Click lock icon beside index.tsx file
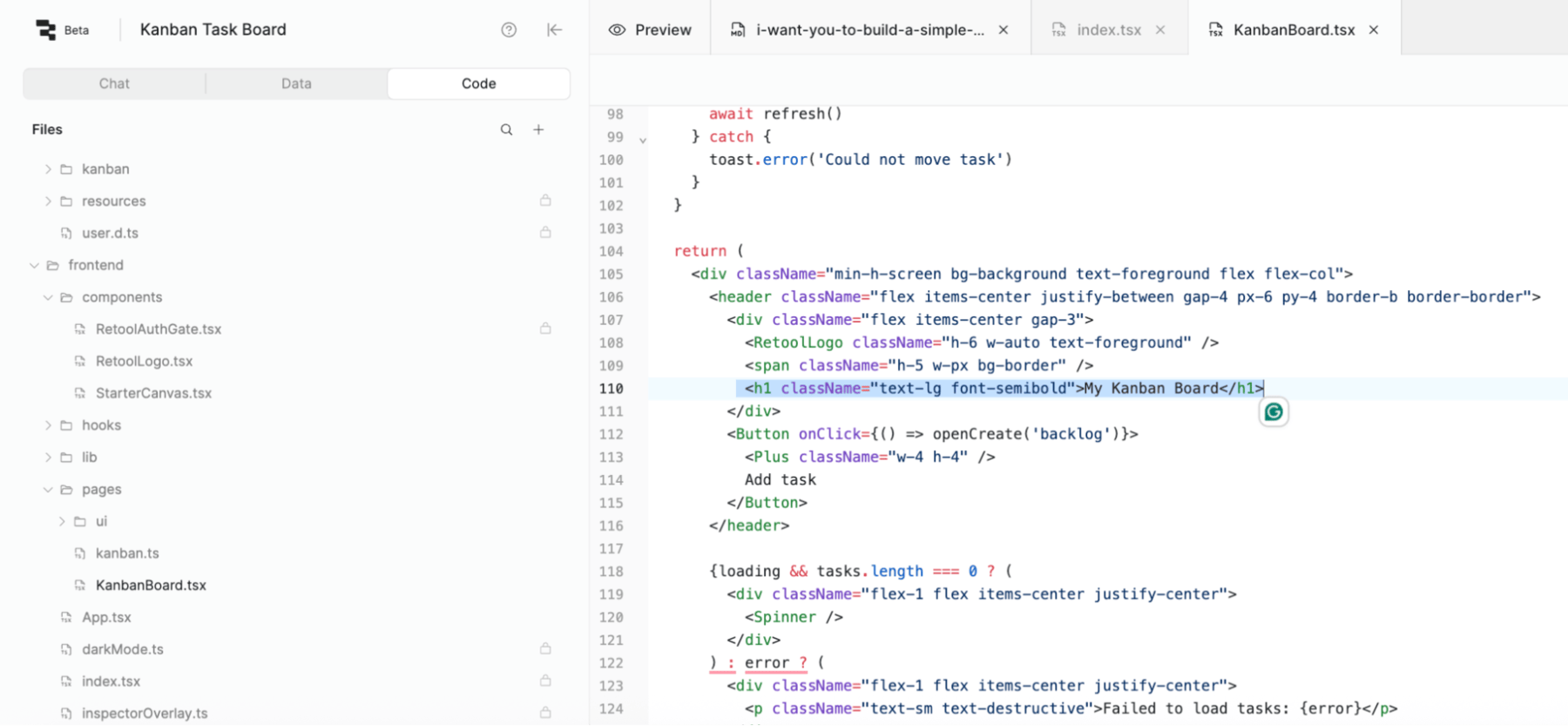 coord(545,681)
